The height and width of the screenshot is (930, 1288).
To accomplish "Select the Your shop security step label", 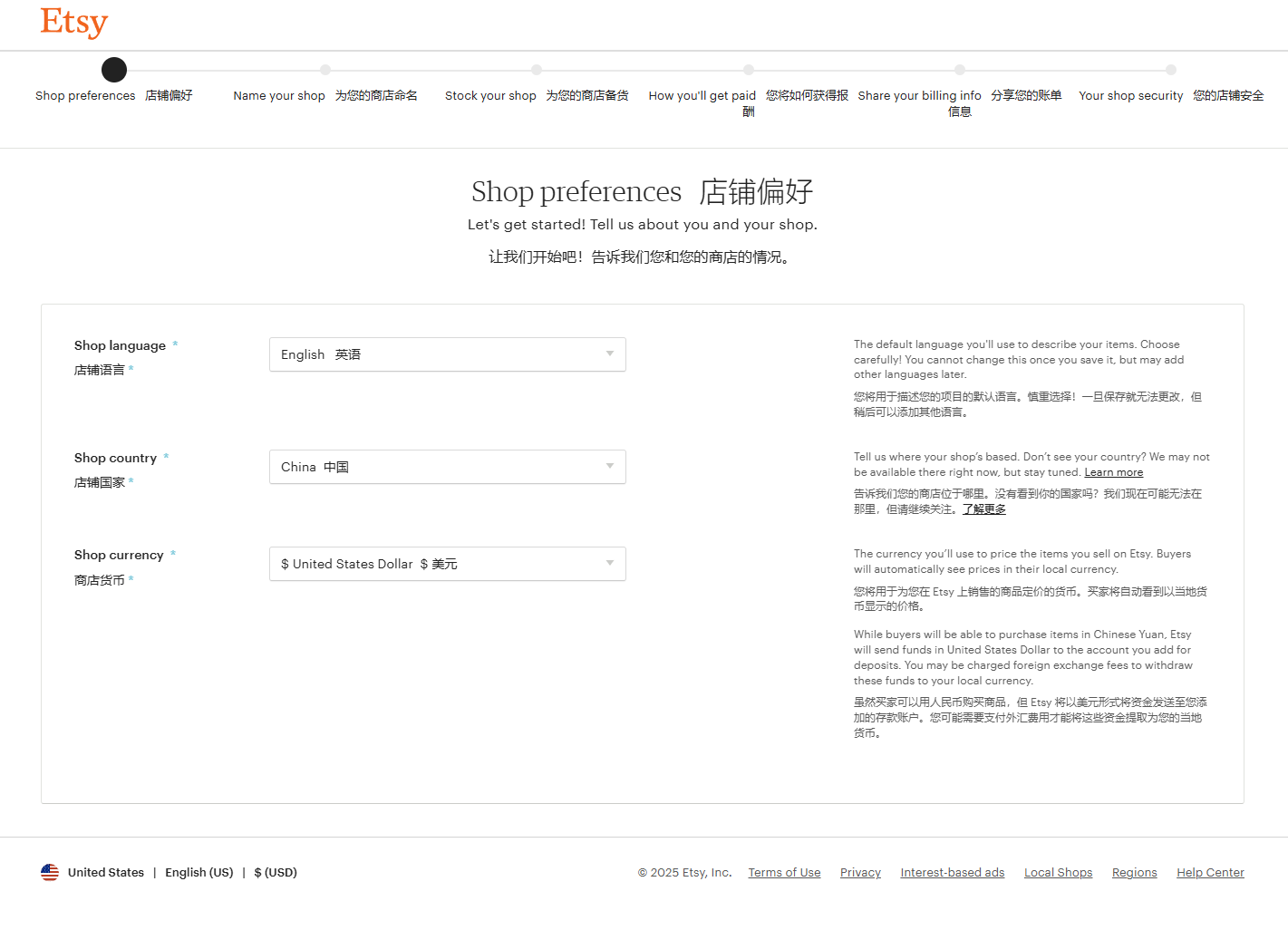I will tap(1130, 96).
